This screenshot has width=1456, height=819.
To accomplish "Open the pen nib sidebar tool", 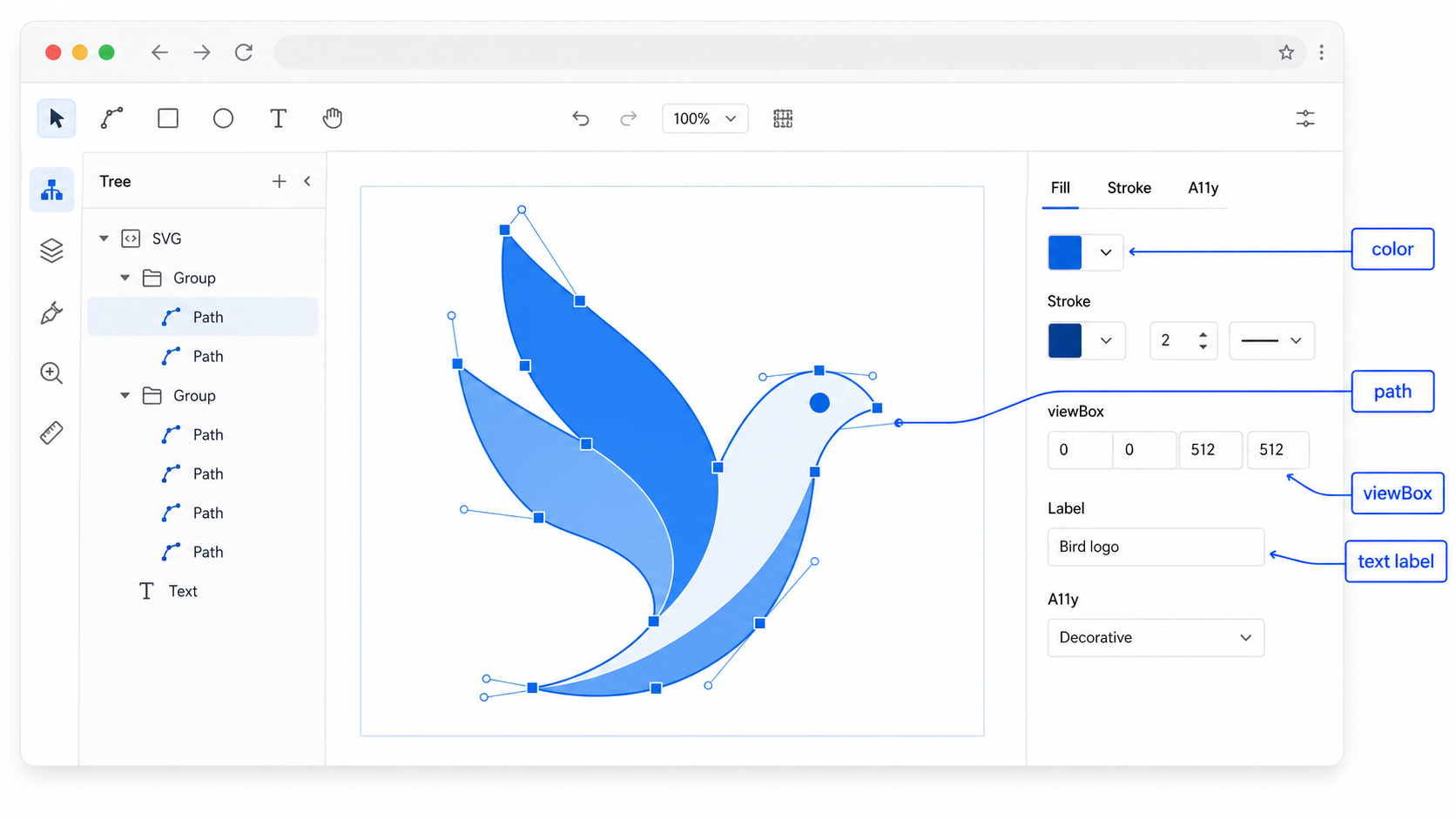I will tap(52, 312).
